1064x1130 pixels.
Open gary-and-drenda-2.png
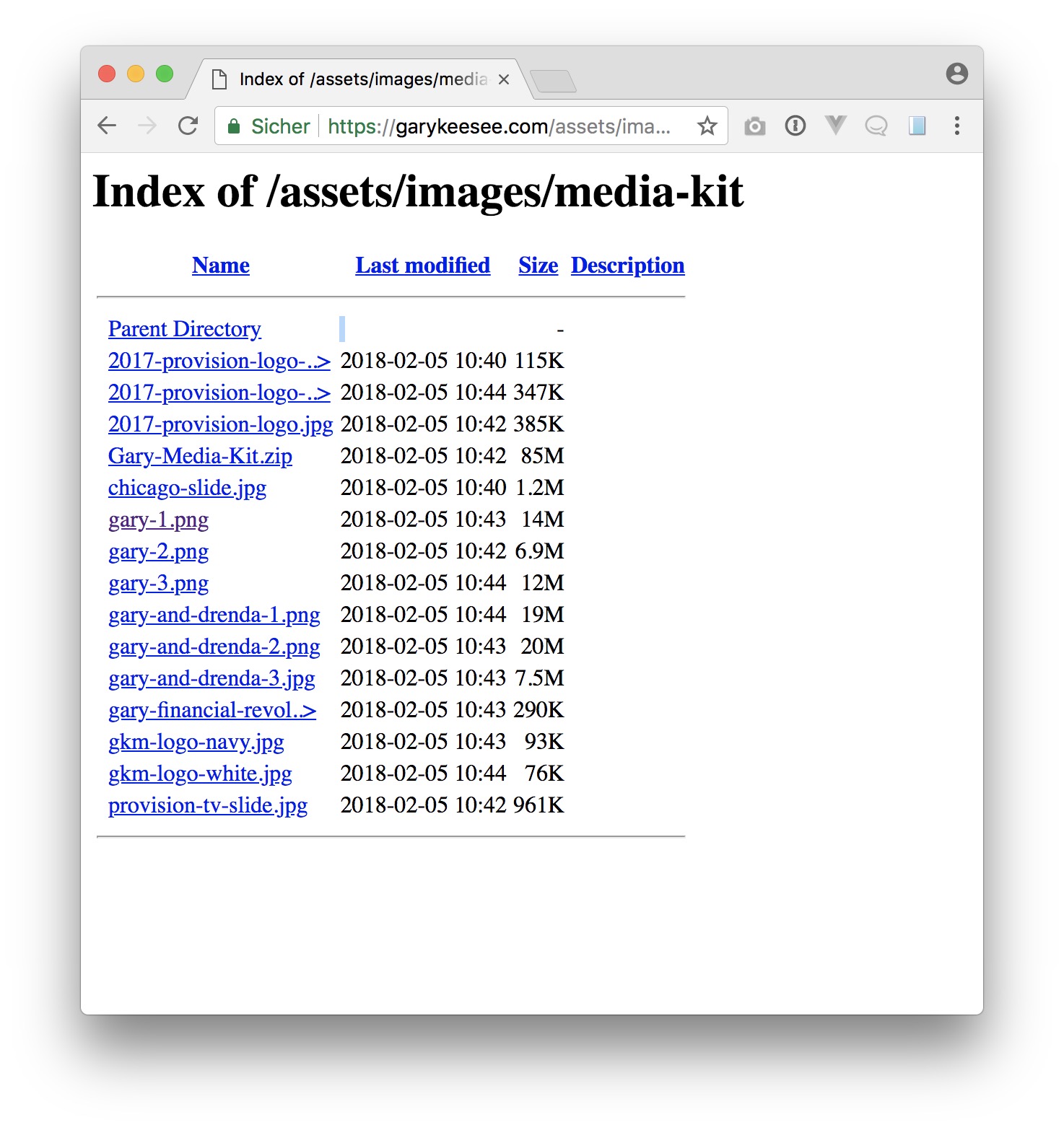pyautogui.click(x=214, y=647)
